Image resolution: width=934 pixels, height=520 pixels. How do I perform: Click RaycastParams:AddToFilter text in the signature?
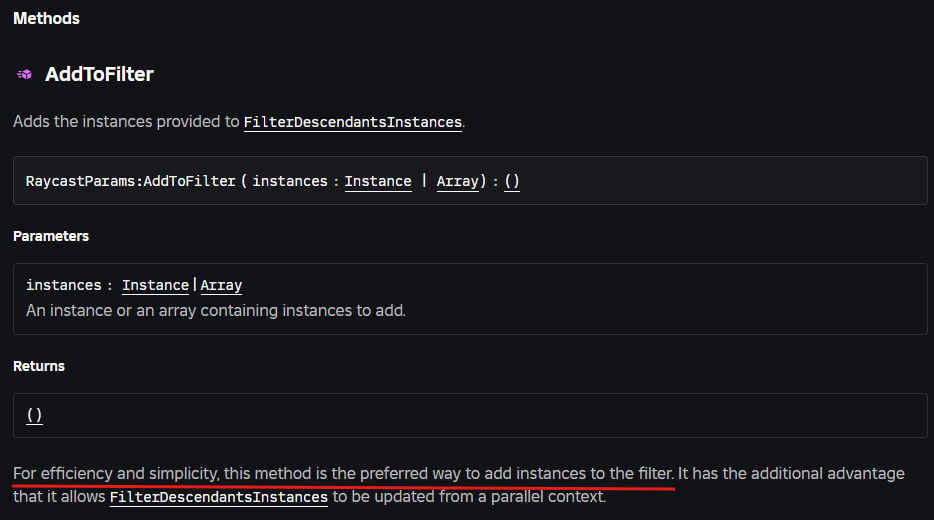[130, 181]
